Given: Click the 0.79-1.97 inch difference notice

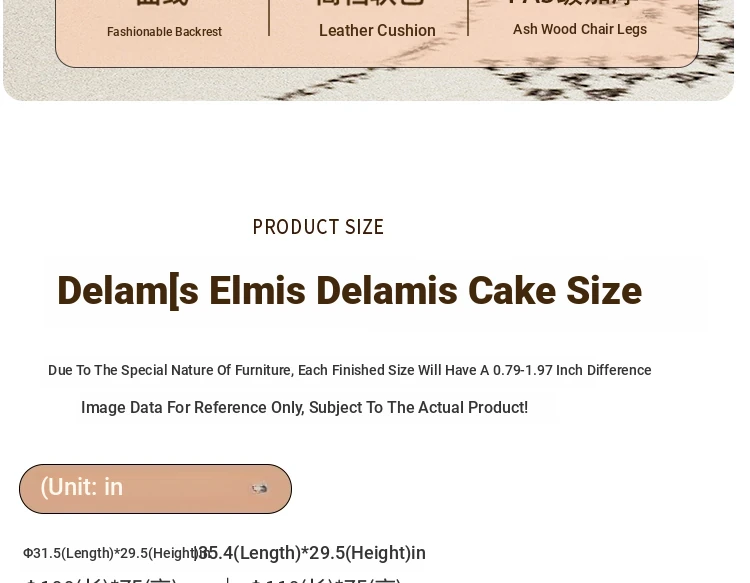Looking at the screenshot, I should pyautogui.click(x=349, y=370).
